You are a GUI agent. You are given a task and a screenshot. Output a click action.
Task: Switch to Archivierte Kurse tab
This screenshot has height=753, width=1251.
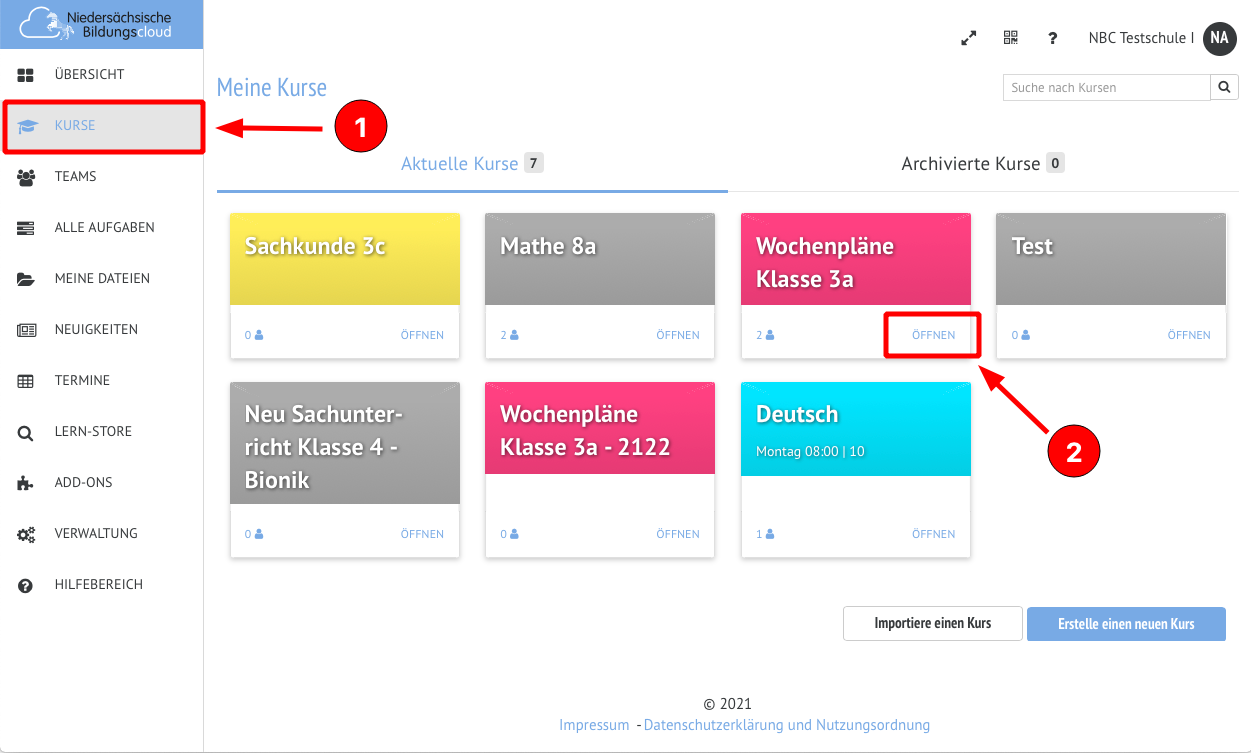coord(971,164)
